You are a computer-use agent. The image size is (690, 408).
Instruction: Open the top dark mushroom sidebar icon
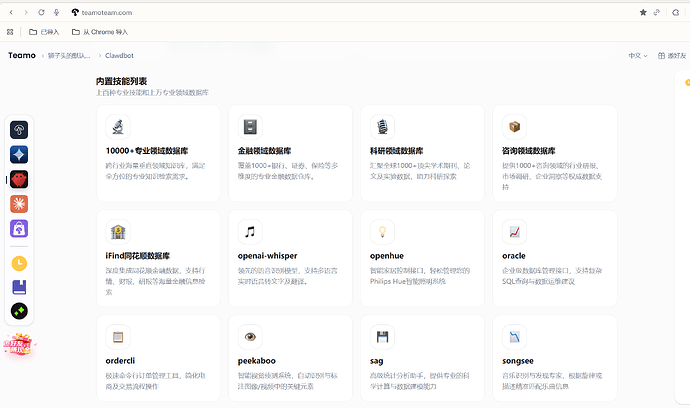pos(19,130)
